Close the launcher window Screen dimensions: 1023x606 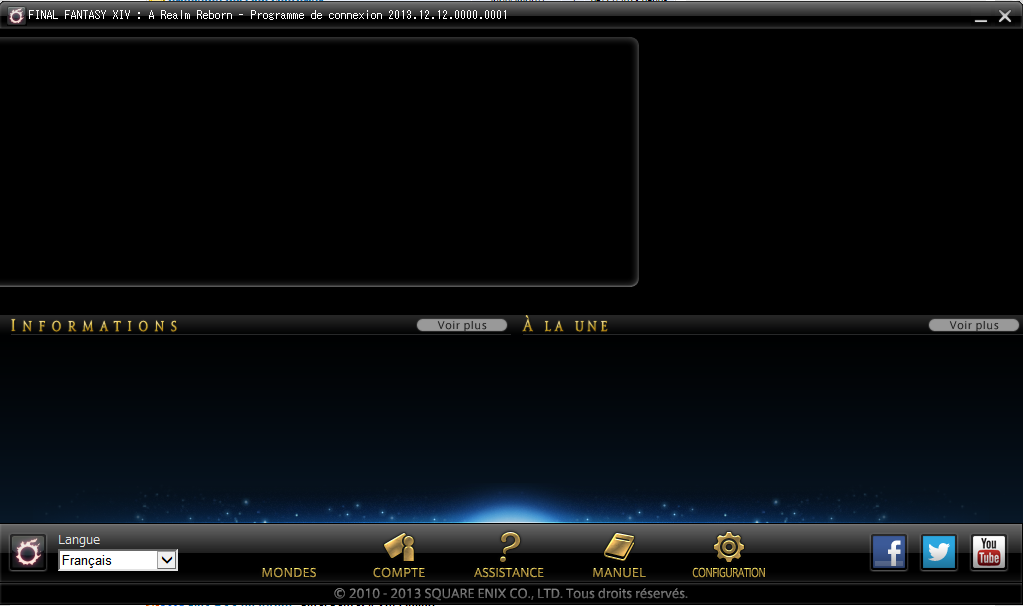click(x=1005, y=16)
